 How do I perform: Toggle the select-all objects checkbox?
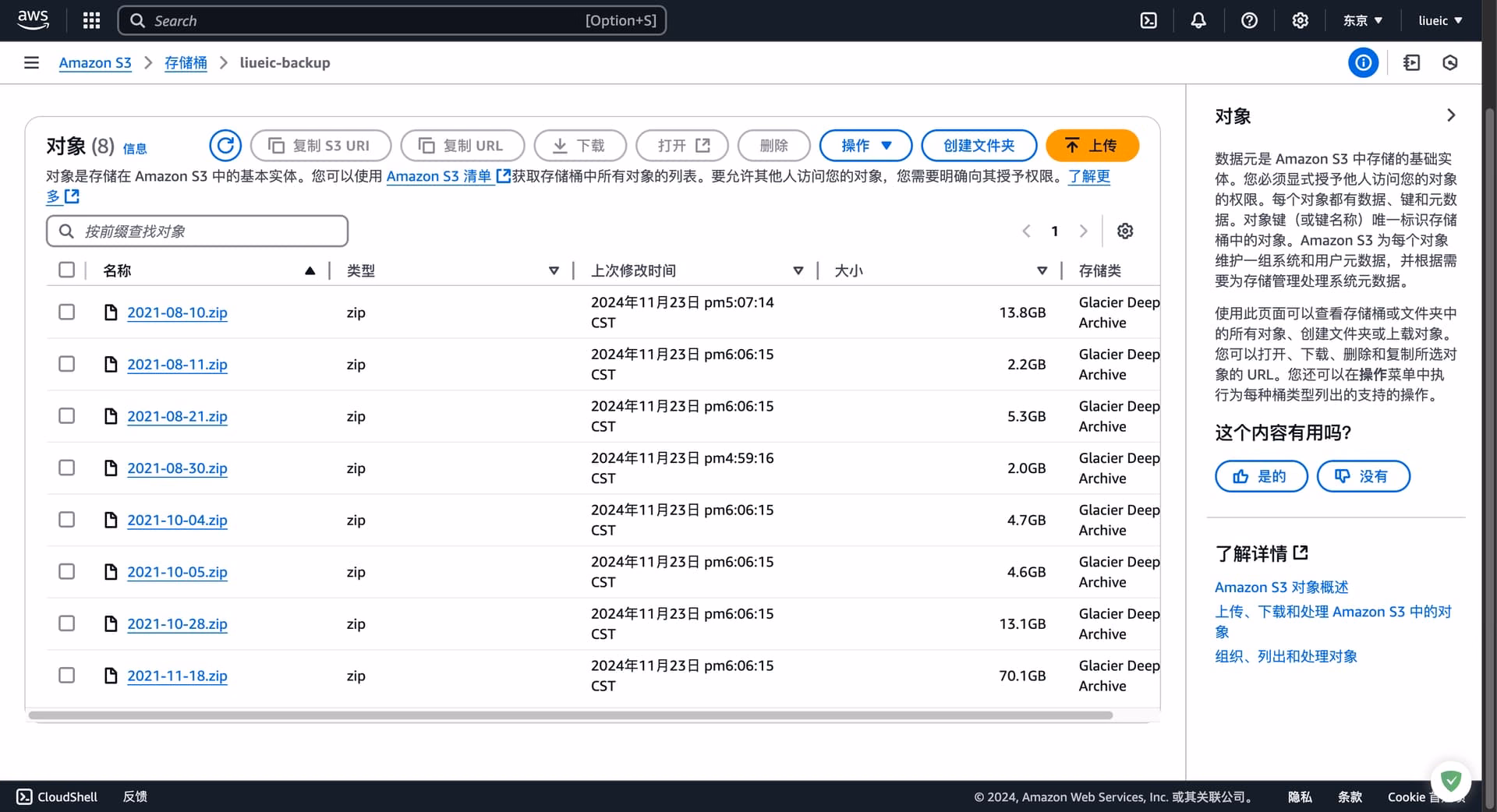[67, 270]
